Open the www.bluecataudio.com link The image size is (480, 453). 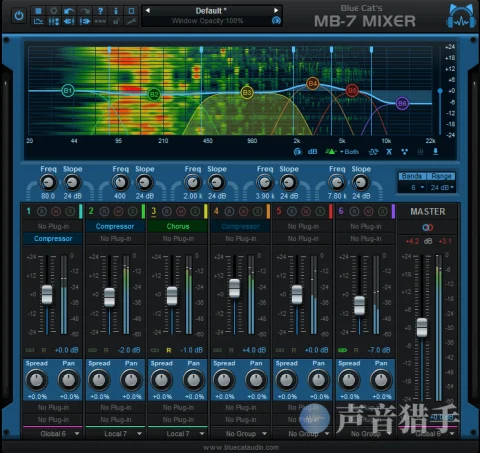click(241, 447)
